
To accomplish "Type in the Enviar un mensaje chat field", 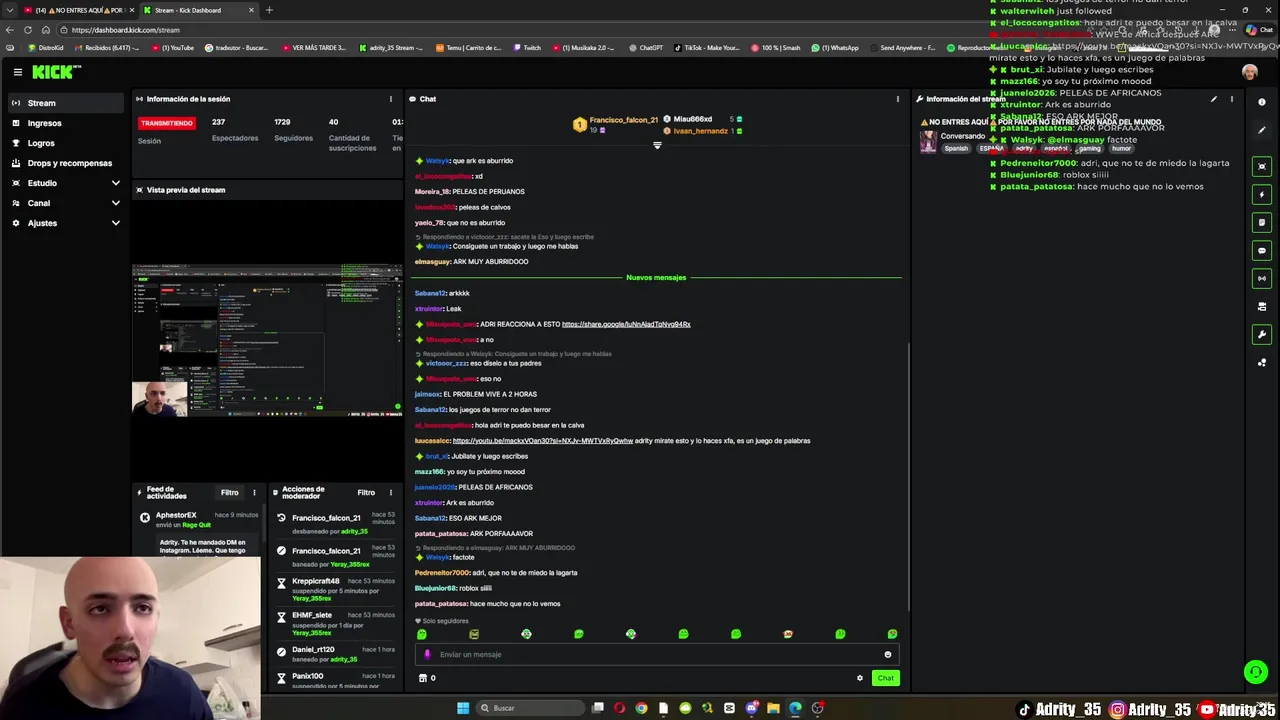I will (x=655, y=654).
